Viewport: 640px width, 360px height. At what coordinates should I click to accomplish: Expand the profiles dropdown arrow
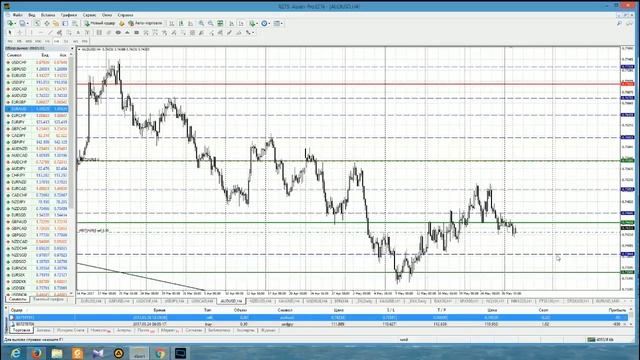click(x=27, y=24)
